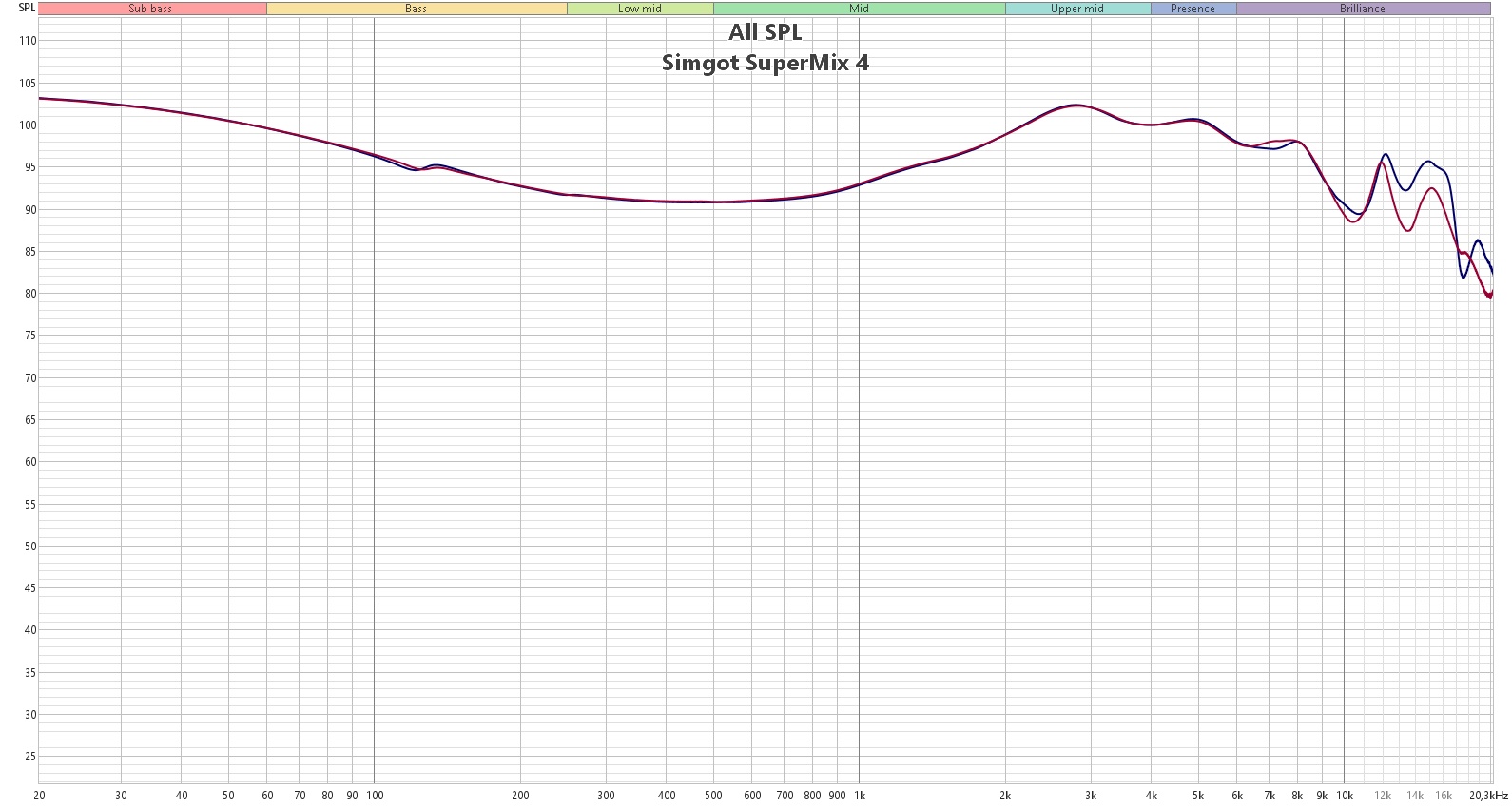The image size is (1512, 807).
Task: Click the 80 Hz frequency axis label
Action: click(327, 796)
